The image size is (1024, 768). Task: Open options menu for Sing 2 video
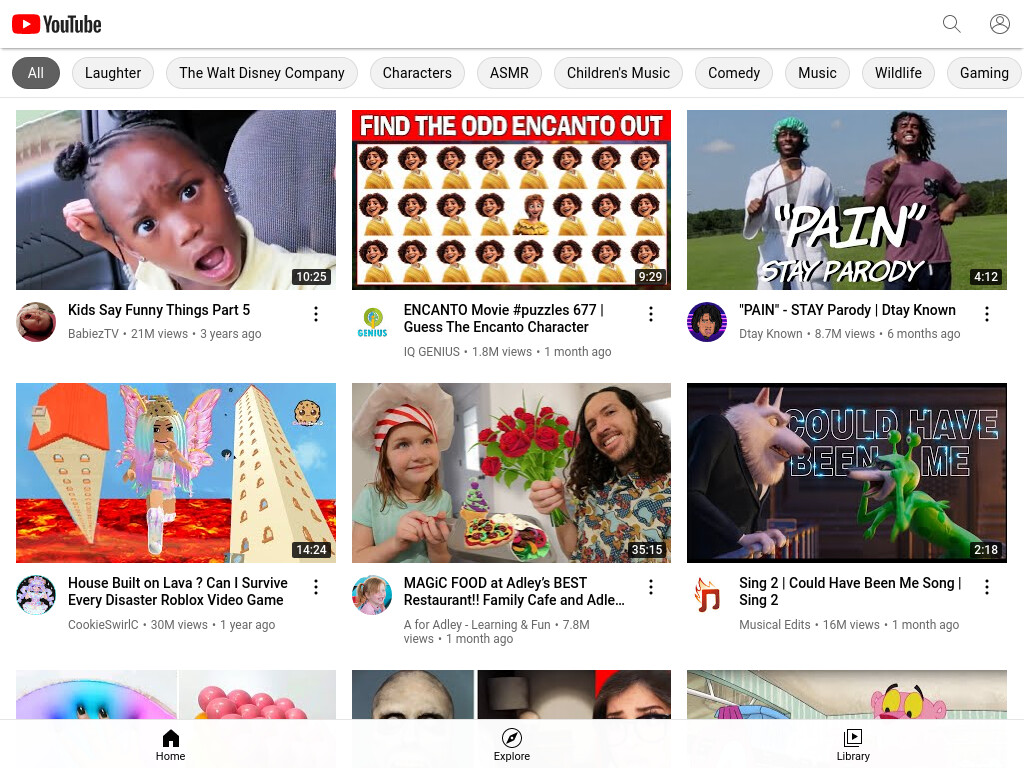[986, 587]
